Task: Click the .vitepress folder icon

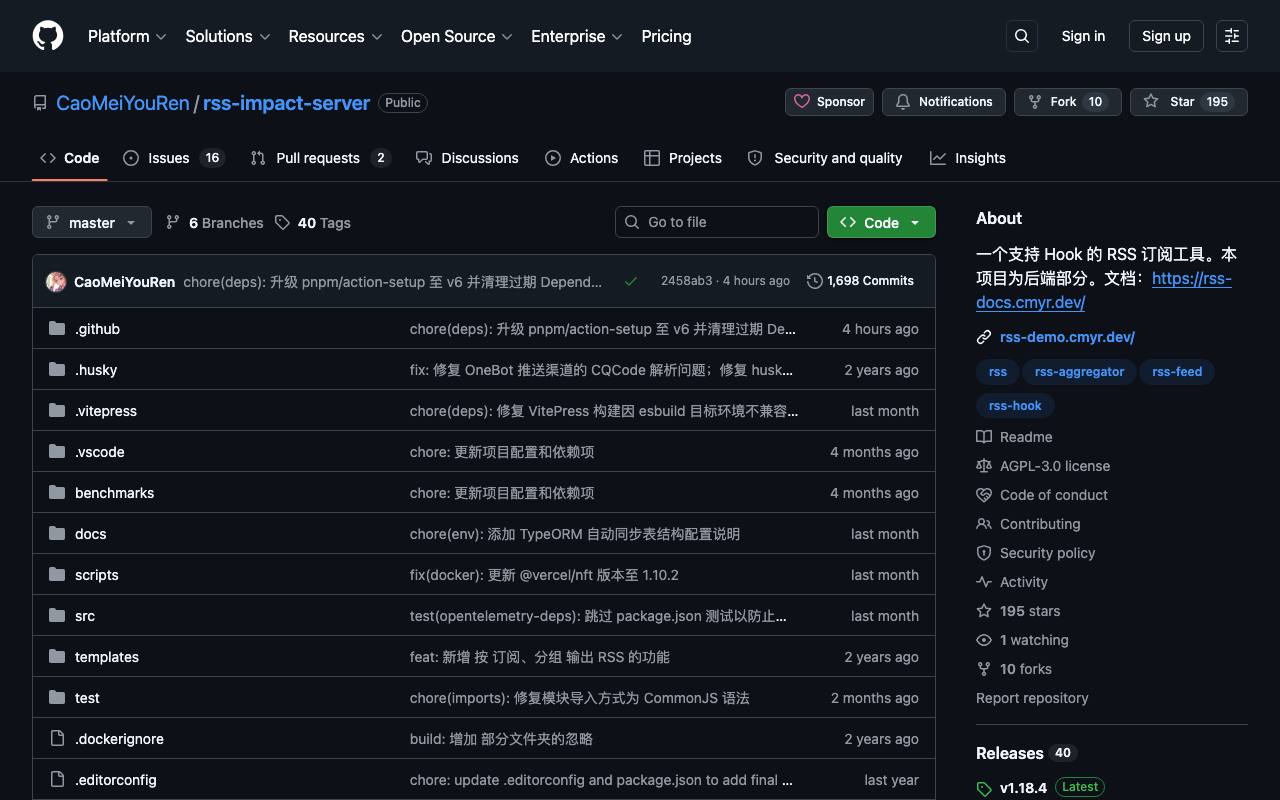Action: [x=57, y=411]
